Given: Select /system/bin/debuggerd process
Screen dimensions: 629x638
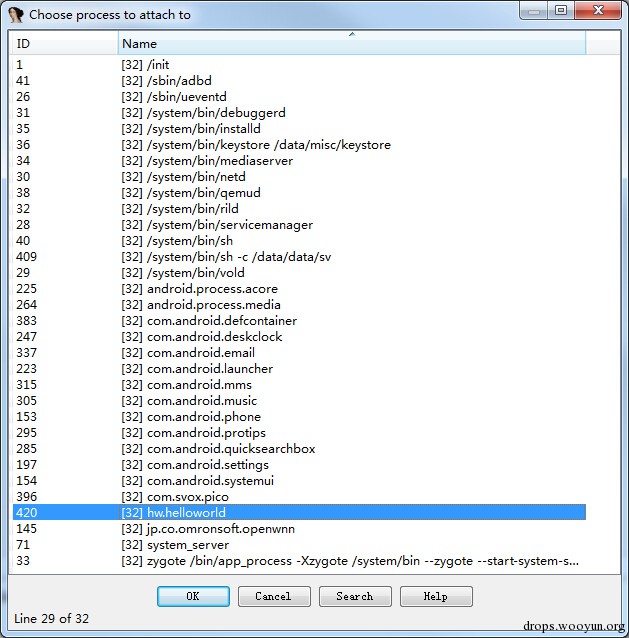Looking at the screenshot, I should tap(299, 113).
